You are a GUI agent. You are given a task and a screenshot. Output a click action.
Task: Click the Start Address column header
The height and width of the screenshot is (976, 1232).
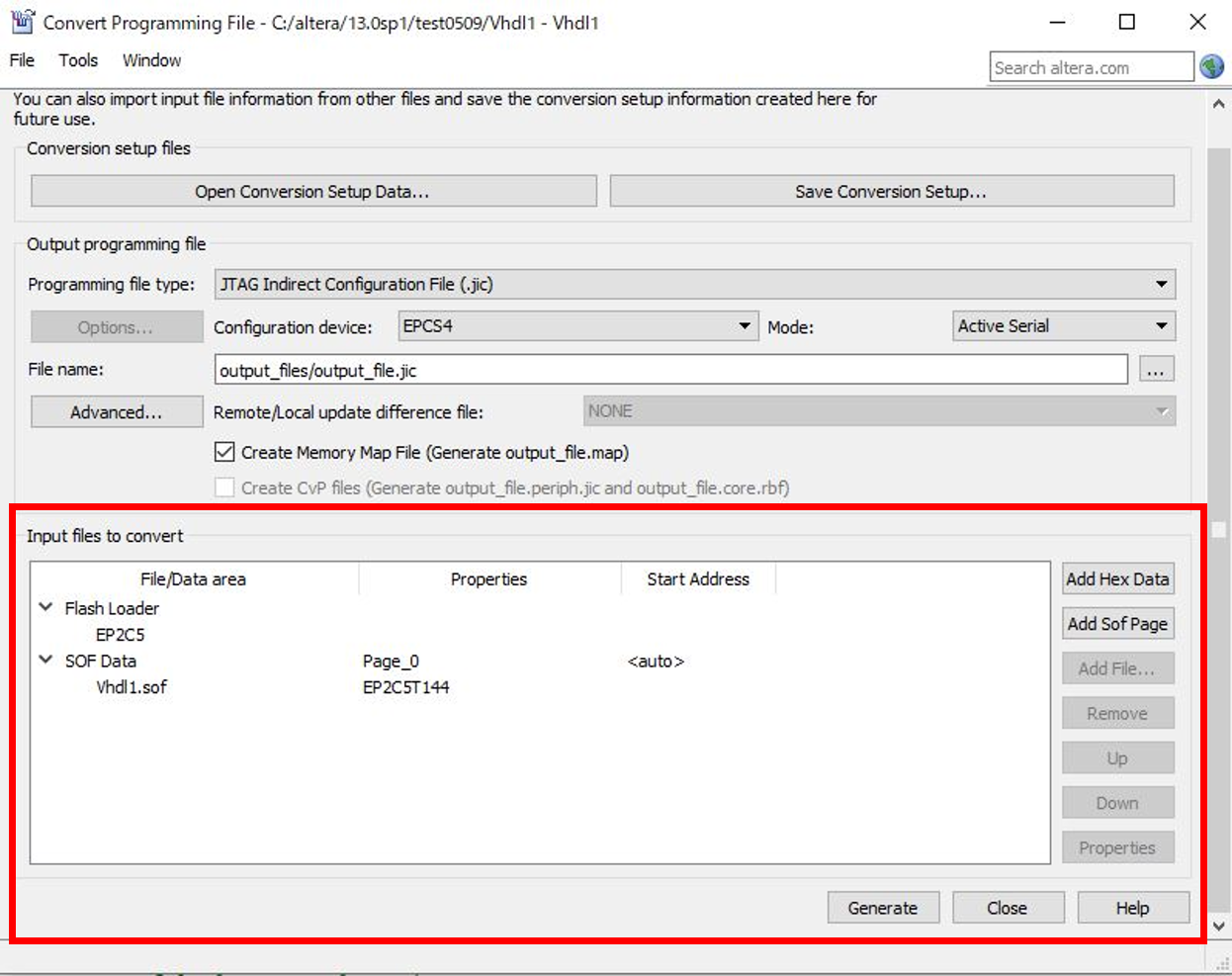pos(698,579)
